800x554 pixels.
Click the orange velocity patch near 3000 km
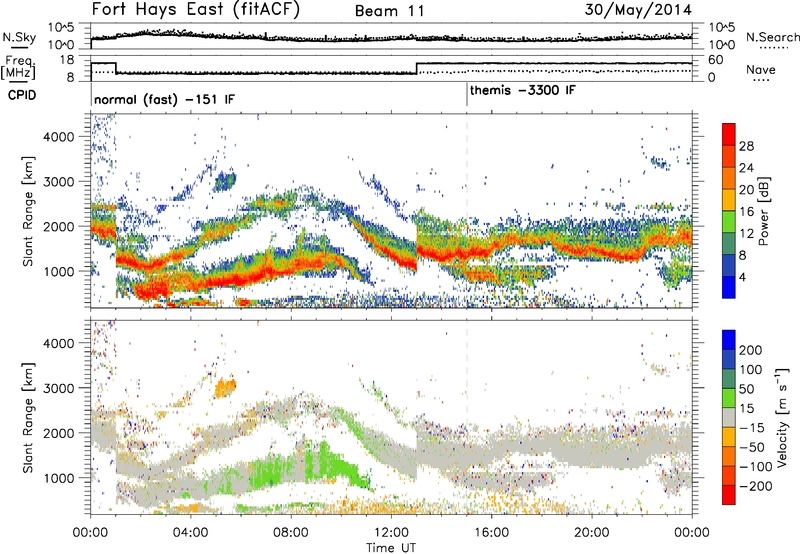(x=225, y=388)
